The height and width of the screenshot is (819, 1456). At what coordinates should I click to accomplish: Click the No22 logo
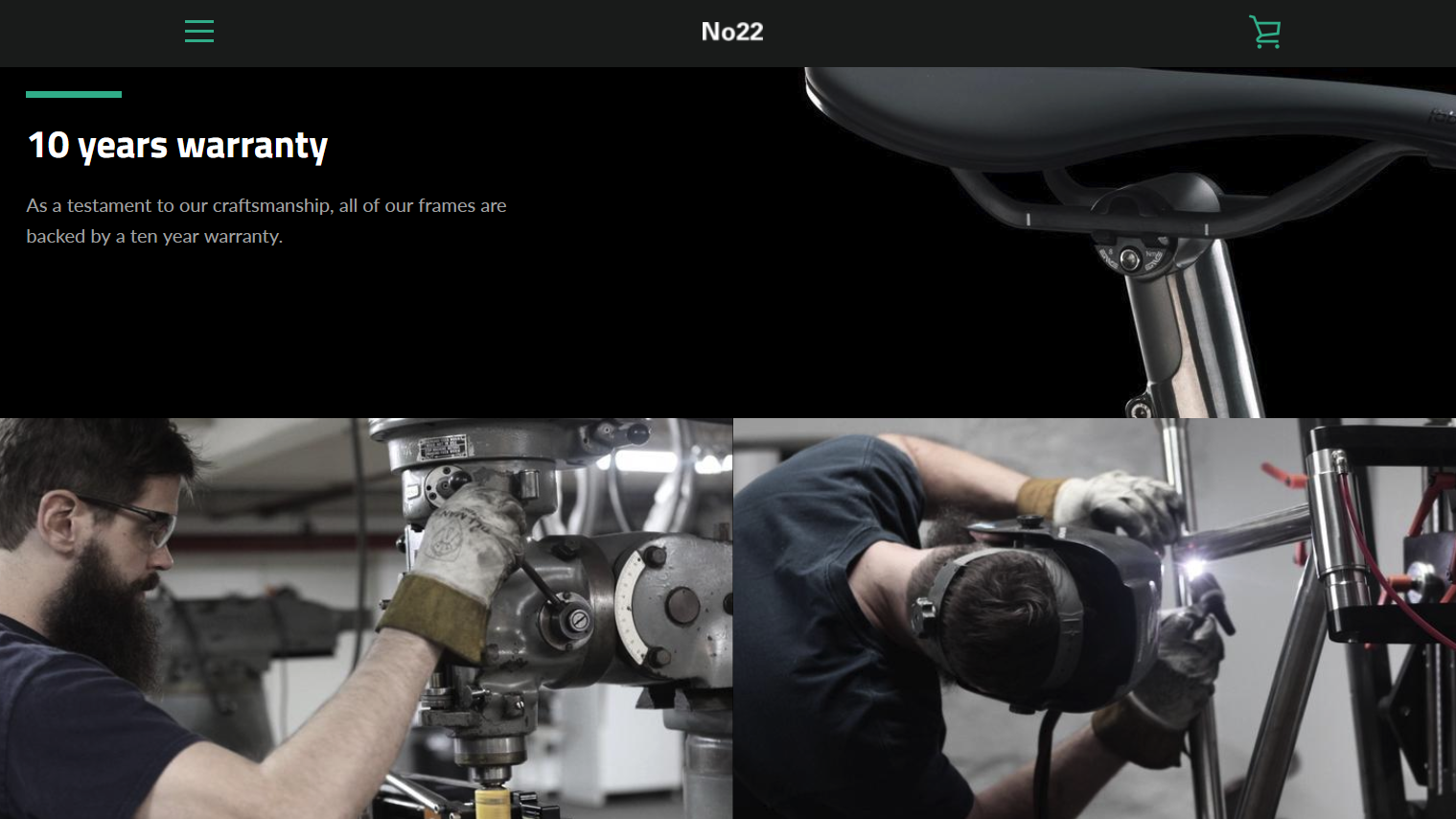point(732,32)
